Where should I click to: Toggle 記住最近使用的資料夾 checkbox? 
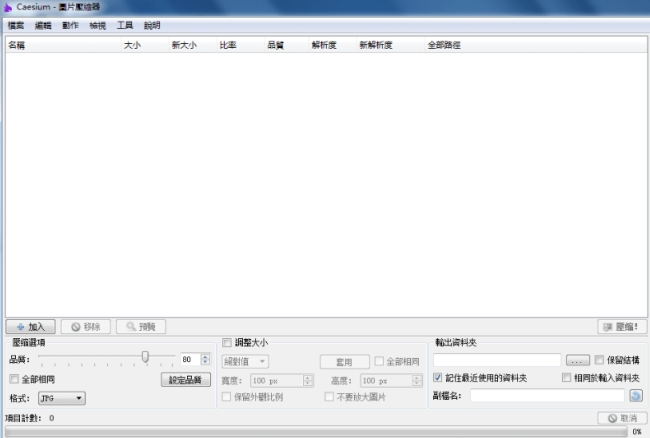coord(437,378)
